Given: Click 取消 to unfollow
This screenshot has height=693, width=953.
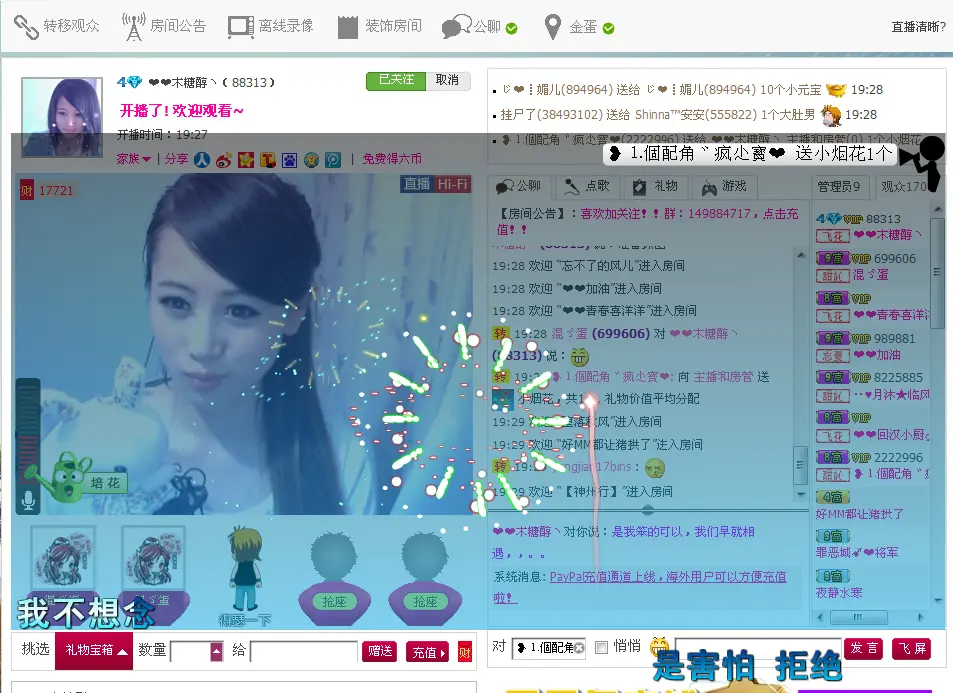Looking at the screenshot, I should (447, 80).
